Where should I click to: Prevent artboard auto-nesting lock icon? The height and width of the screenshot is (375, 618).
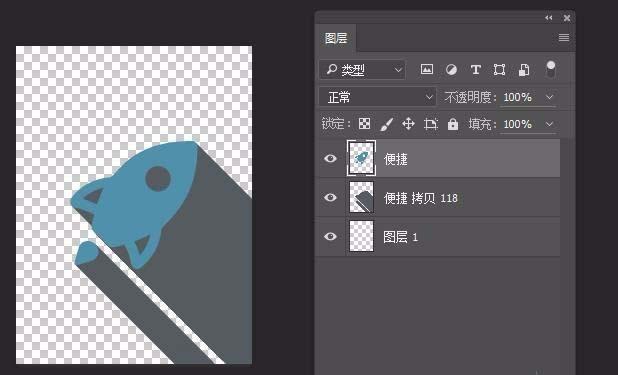430,124
